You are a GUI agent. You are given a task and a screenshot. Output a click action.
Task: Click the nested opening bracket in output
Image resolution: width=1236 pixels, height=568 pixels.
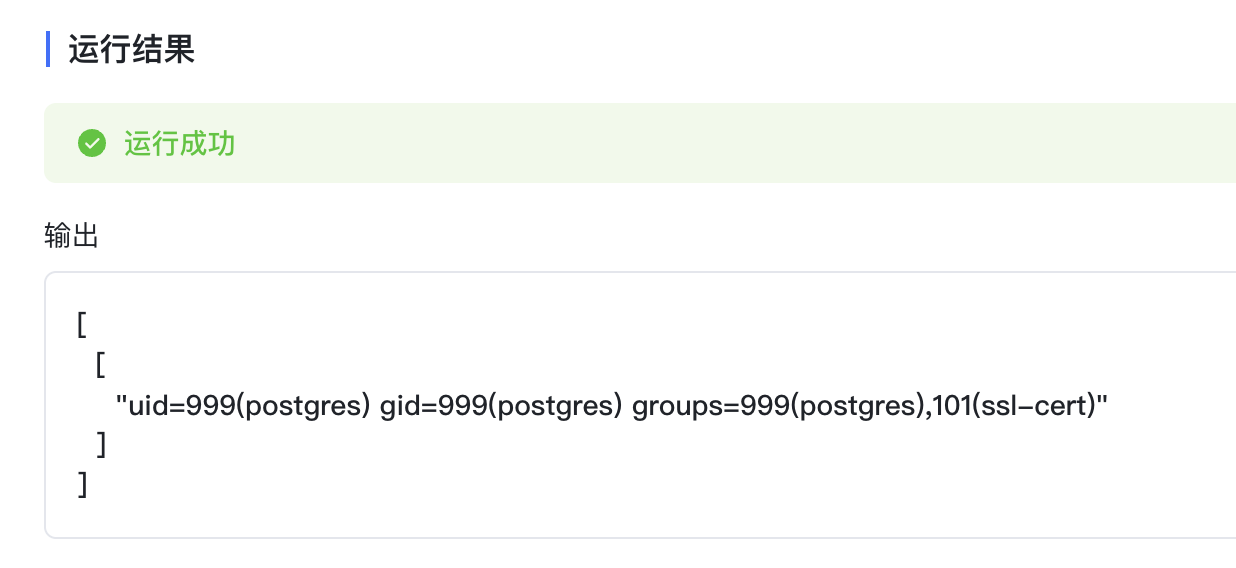[101, 365]
